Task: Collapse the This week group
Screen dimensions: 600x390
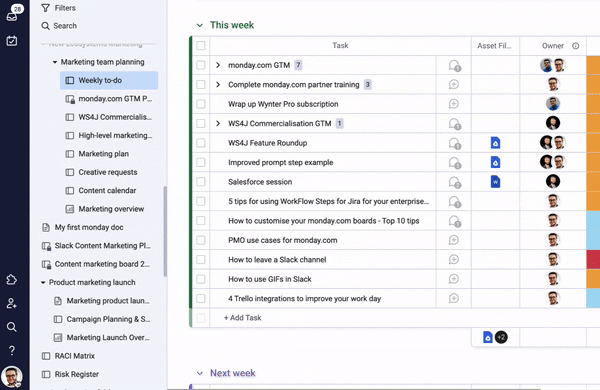Action: coord(200,25)
